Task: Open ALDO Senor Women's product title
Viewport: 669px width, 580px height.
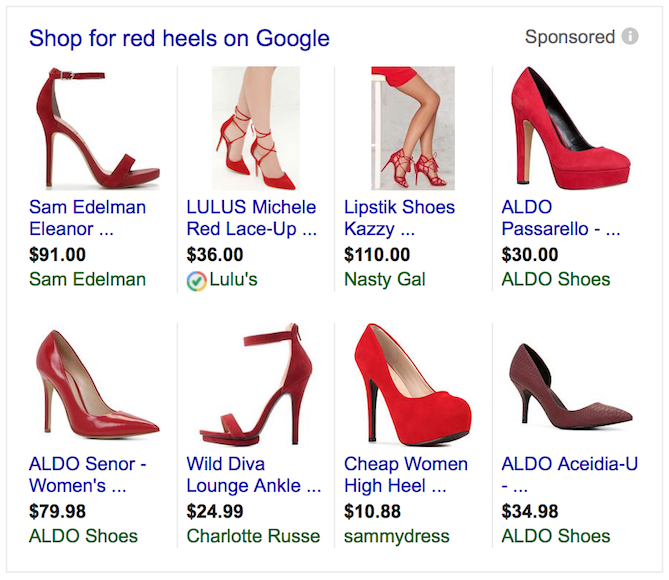Action: [88, 475]
